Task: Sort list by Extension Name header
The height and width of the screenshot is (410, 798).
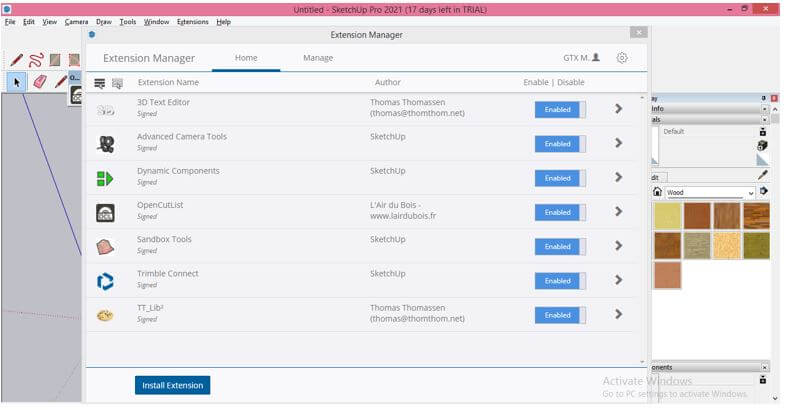Action: (x=168, y=82)
